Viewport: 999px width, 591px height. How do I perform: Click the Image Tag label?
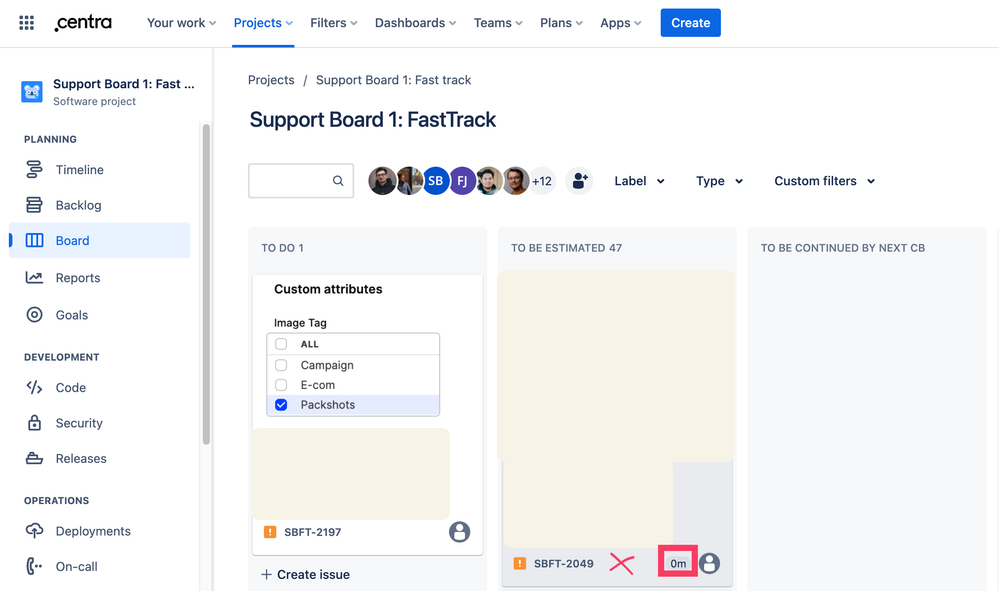point(300,323)
